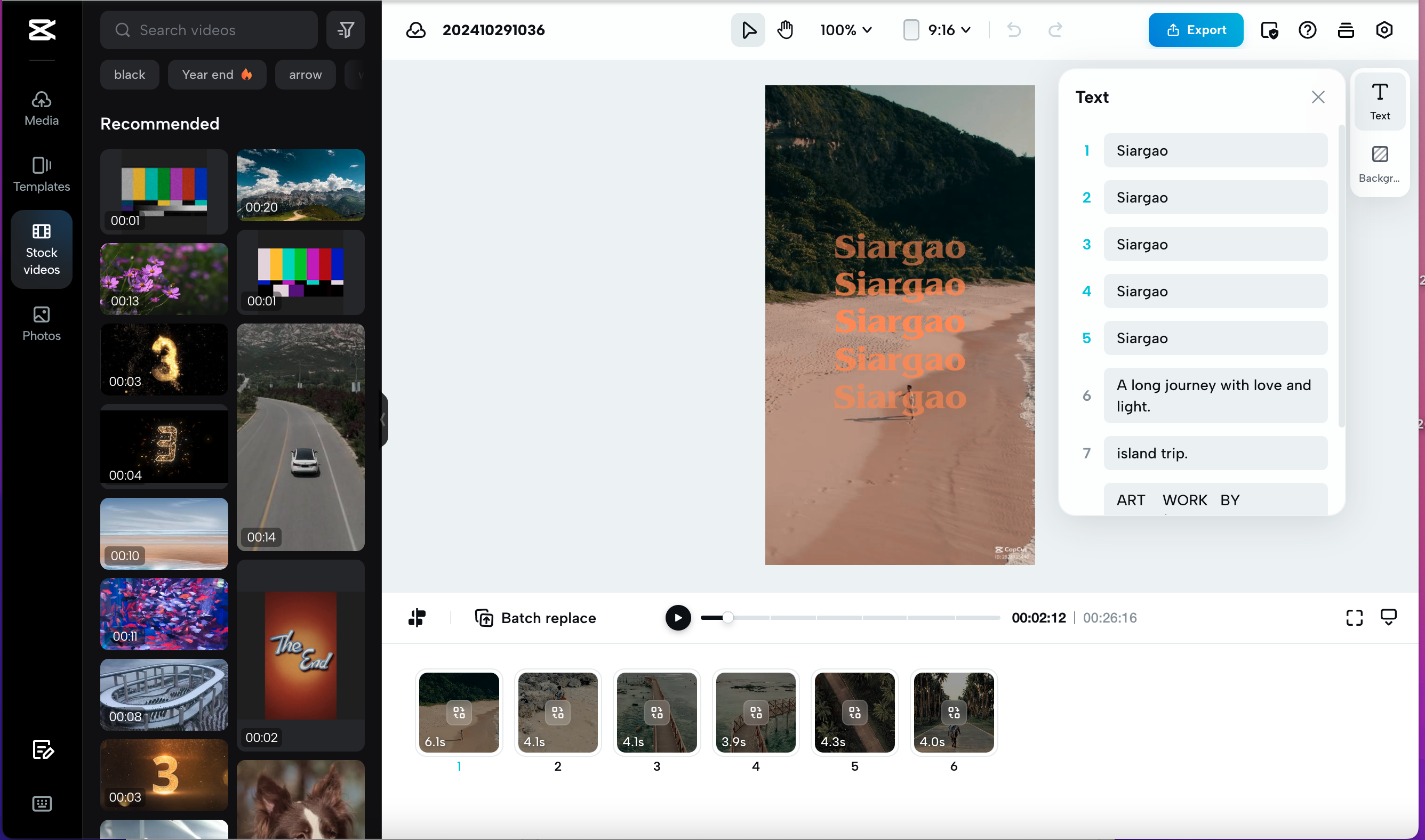Expand the 100% zoom dropdown
1425x840 pixels.
pos(846,30)
